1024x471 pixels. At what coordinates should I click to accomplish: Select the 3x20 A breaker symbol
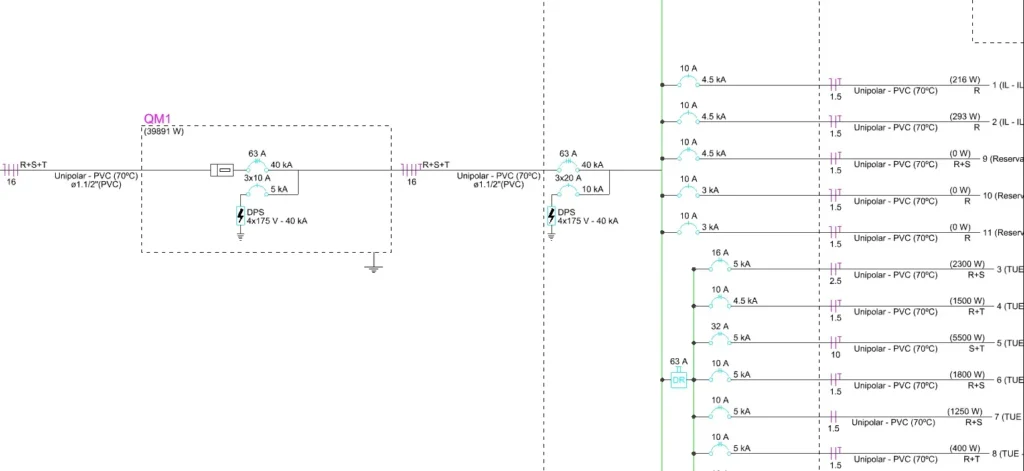pos(567,190)
